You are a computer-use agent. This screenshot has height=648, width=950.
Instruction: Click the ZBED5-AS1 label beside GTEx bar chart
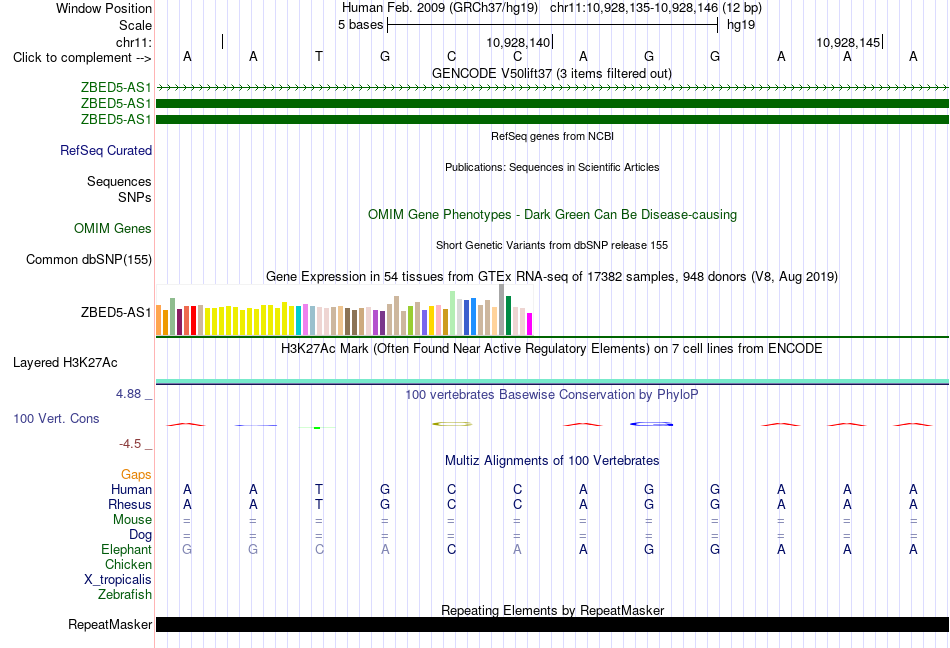(x=116, y=312)
